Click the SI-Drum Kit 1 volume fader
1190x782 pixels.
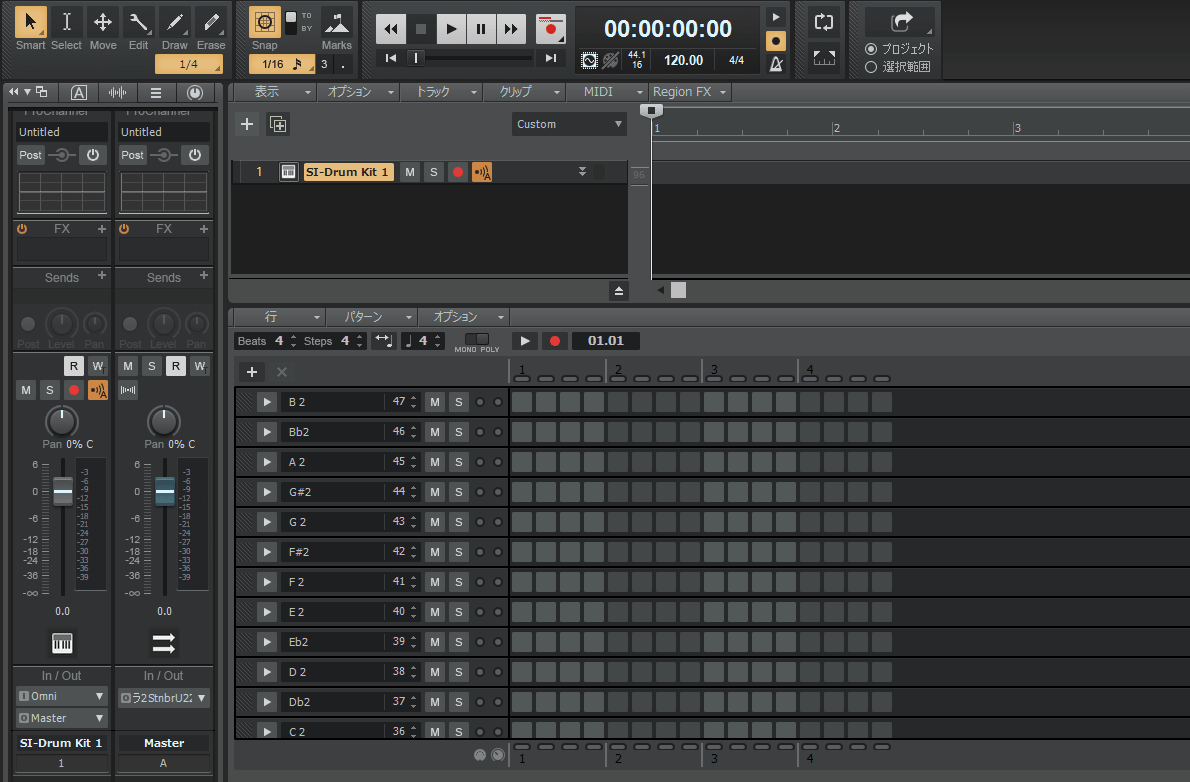(62, 492)
